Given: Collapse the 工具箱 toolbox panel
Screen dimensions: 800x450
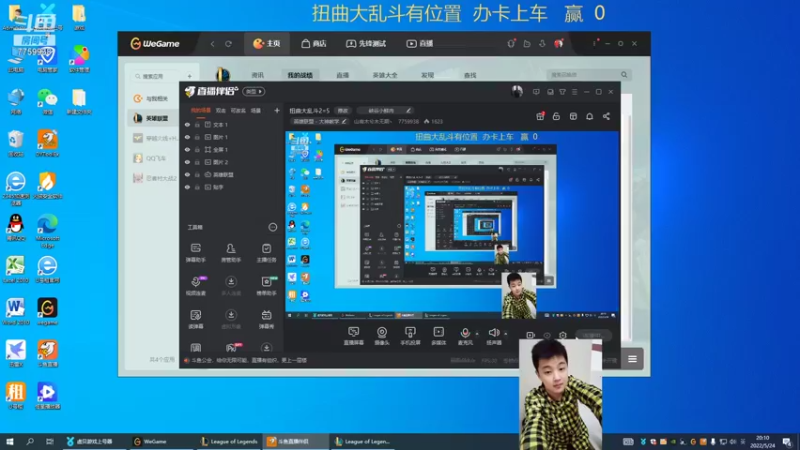Looking at the screenshot, I should pos(272,227).
